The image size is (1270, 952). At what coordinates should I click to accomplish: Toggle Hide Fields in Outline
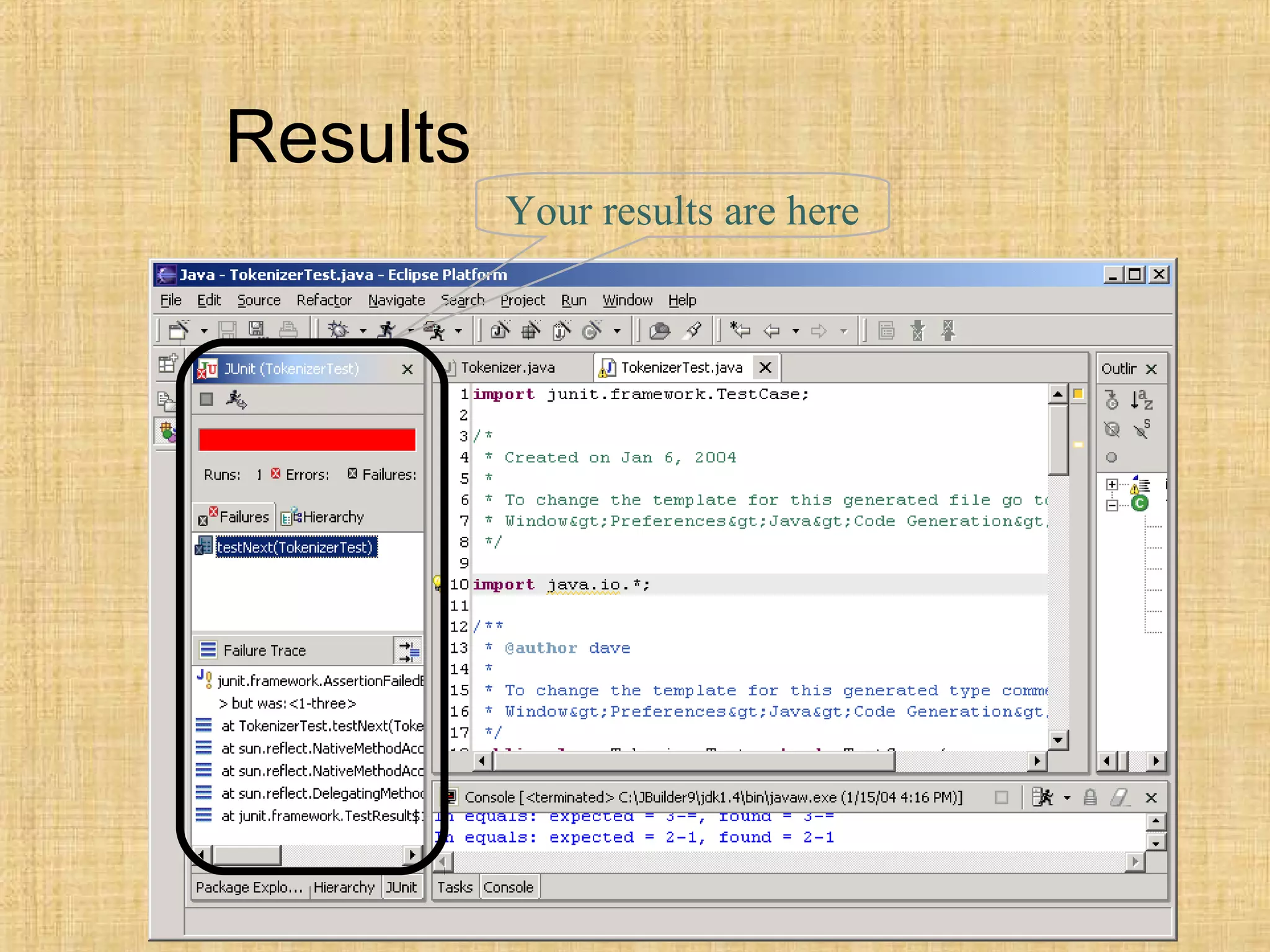[1112, 429]
